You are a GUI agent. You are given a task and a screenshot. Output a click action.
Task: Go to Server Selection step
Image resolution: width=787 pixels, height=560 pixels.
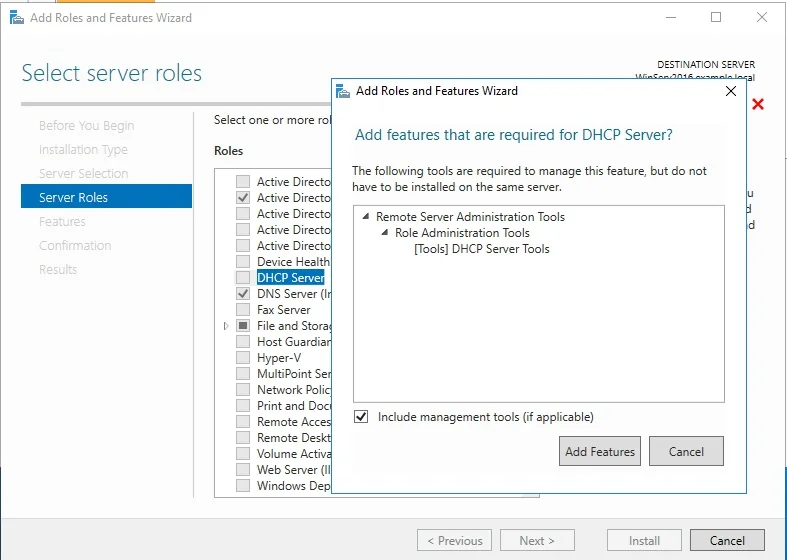(x=83, y=173)
